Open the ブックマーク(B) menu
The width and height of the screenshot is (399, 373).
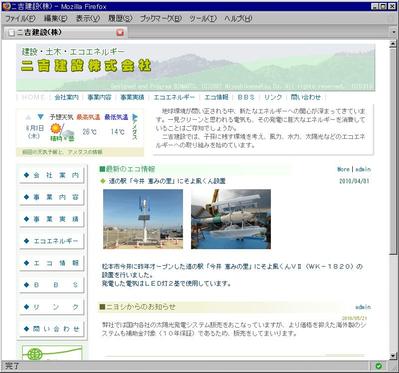click(x=161, y=19)
